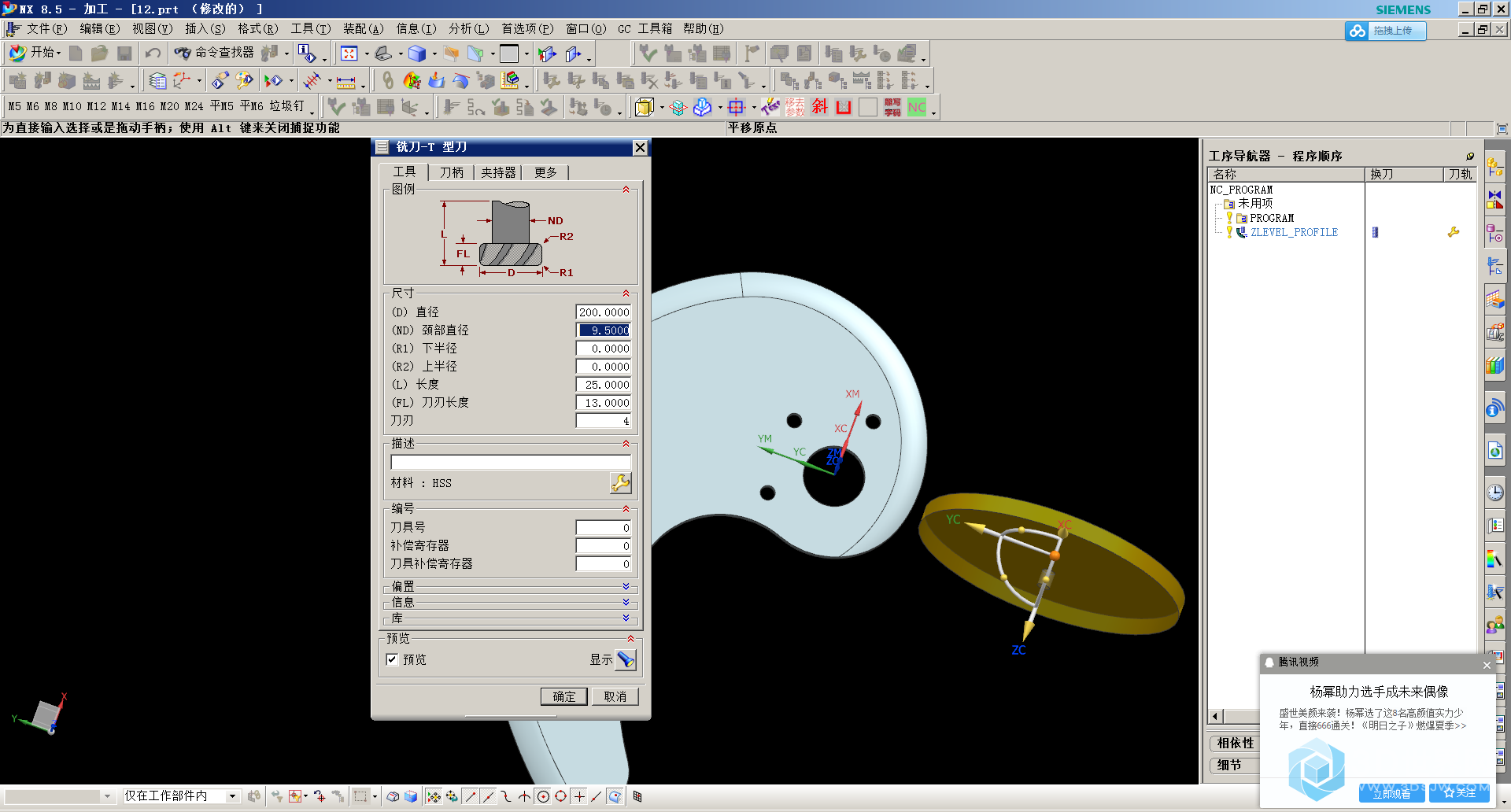
Task: Click the red crosshair target icon
Action: tap(736, 106)
